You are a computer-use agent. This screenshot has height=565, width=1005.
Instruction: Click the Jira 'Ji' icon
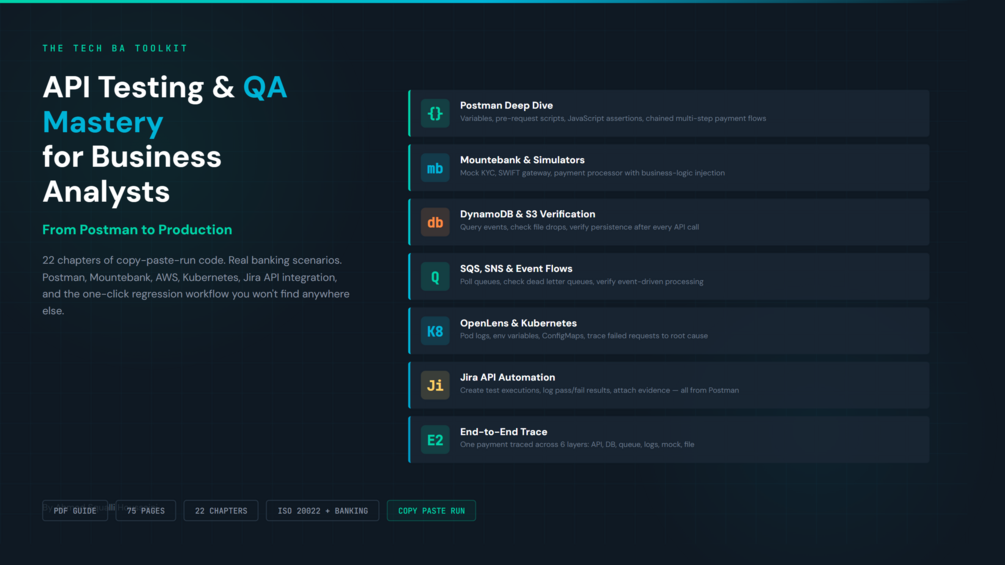point(435,385)
